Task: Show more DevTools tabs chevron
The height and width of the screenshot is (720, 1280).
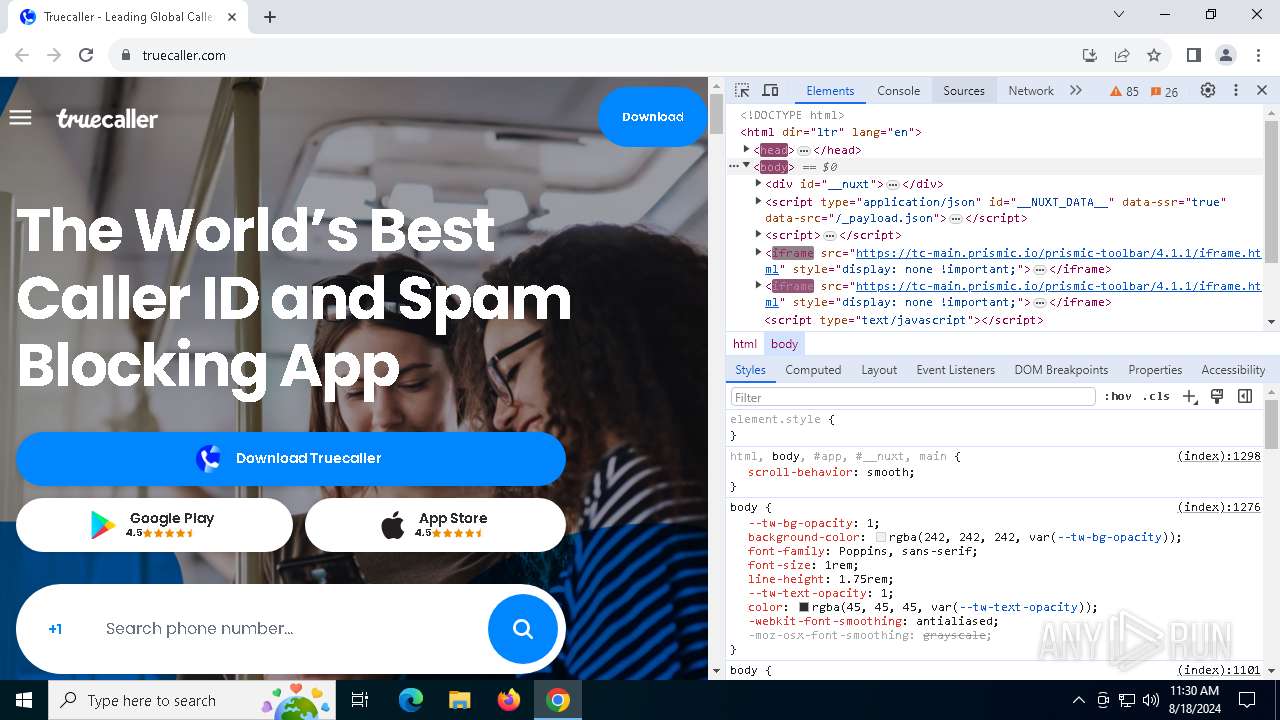Action: point(1076,90)
